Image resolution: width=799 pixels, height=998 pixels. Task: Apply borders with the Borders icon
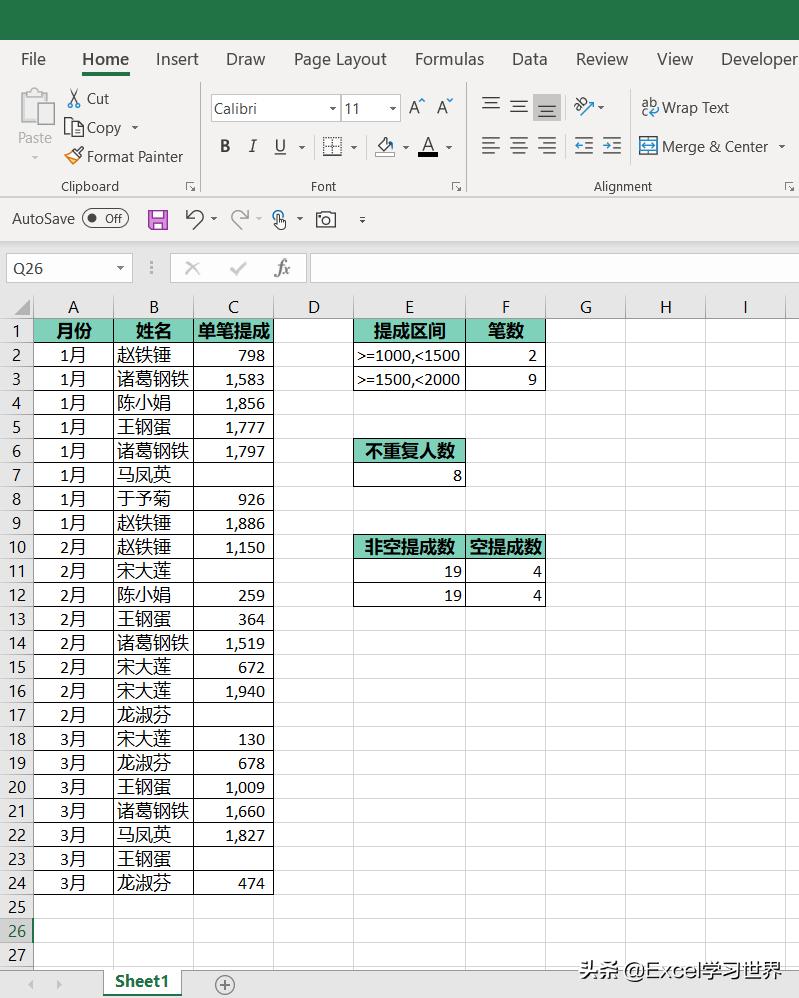pos(332,146)
